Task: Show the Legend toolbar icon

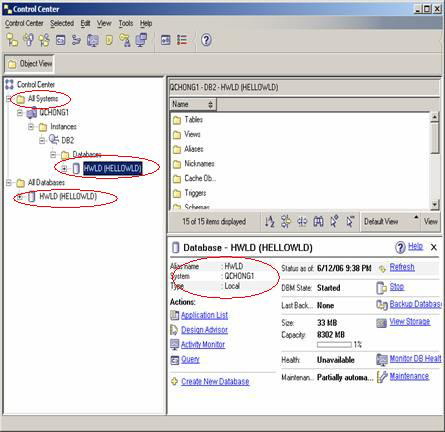Action: coord(182,40)
